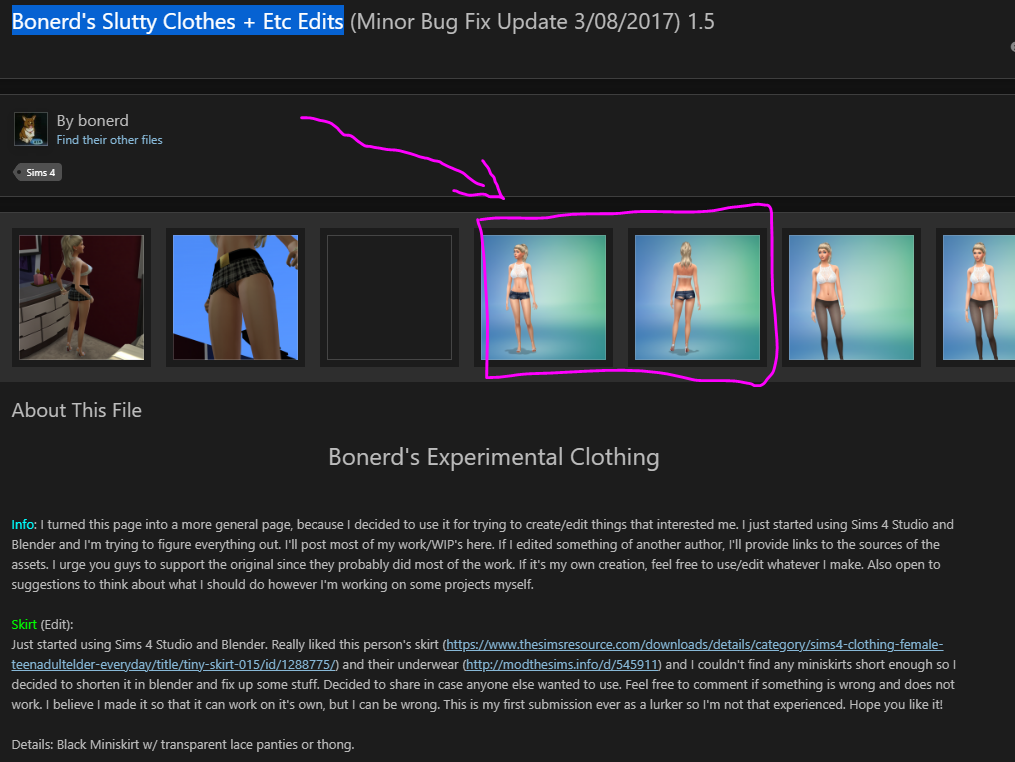Click the 'About This File' heading
The width and height of the screenshot is (1015, 762).
pyautogui.click(x=76, y=410)
